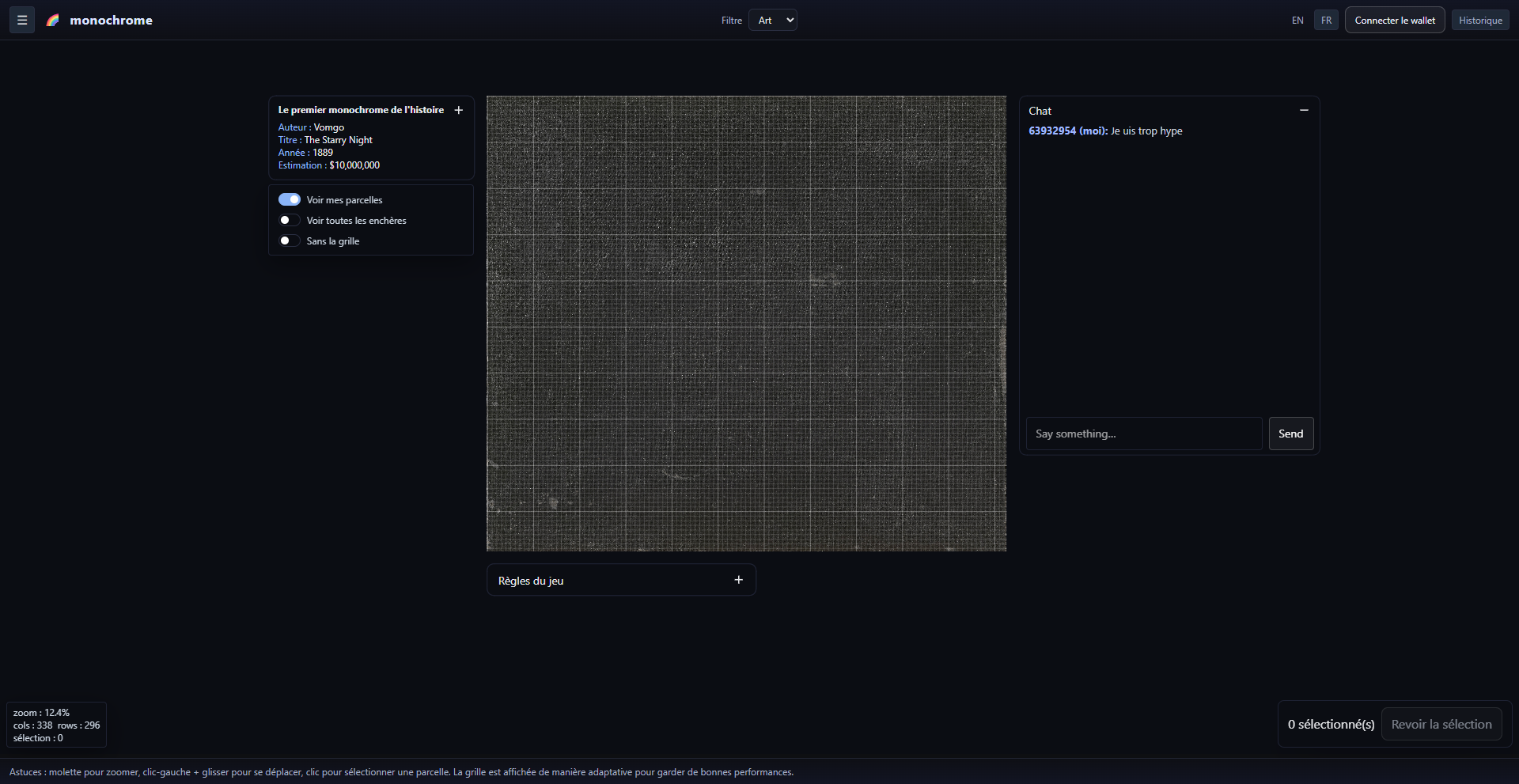Viewport: 1519px width, 784px height.
Task: Collapse the Chat panel
Action: click(x=1304, y=110)
